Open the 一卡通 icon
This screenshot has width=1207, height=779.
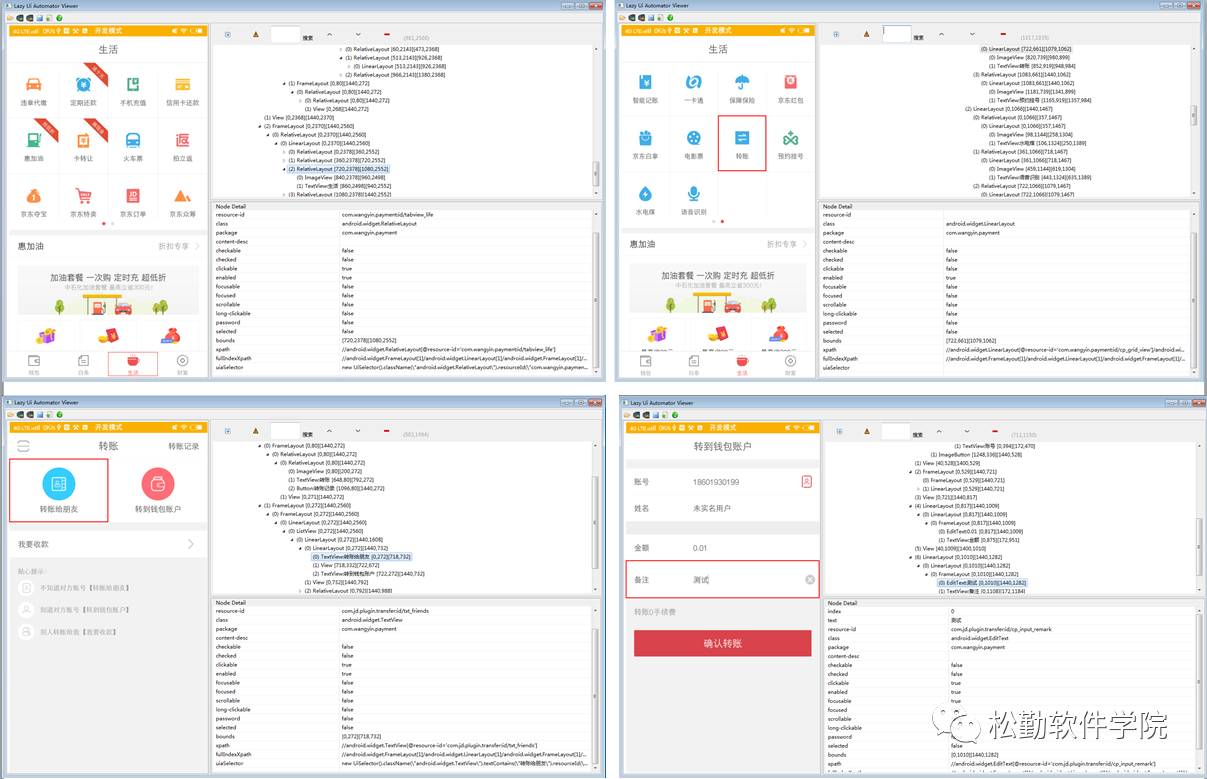[694, 82]
